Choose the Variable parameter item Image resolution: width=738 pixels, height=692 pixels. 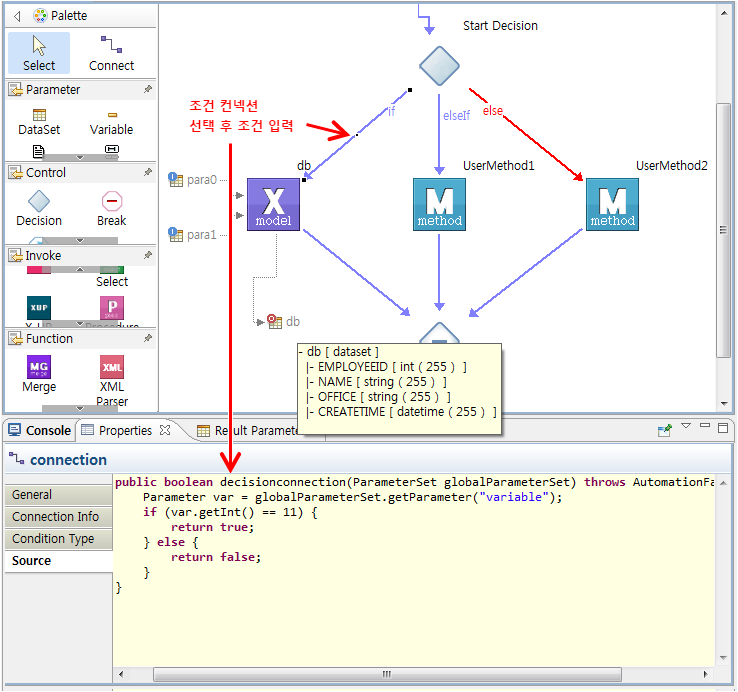pyautogui.click(x=111, y=120)
